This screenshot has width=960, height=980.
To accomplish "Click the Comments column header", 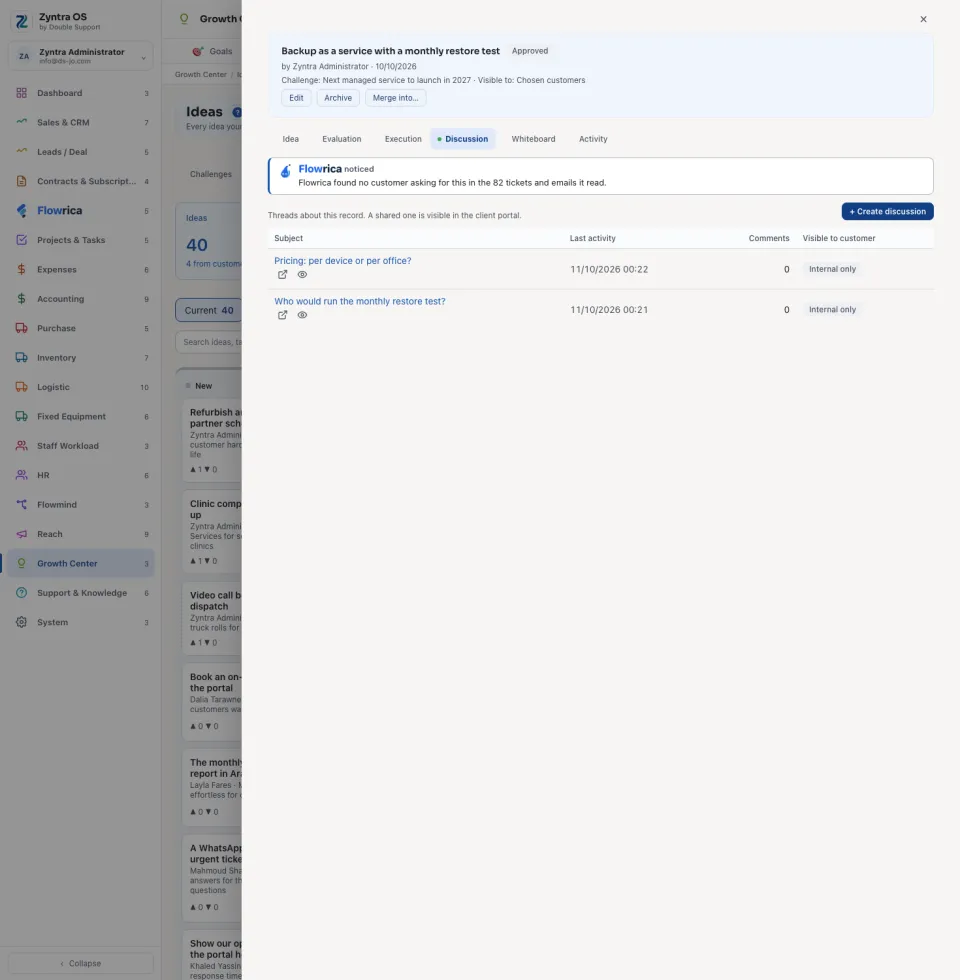I will (x=769, y=238).
